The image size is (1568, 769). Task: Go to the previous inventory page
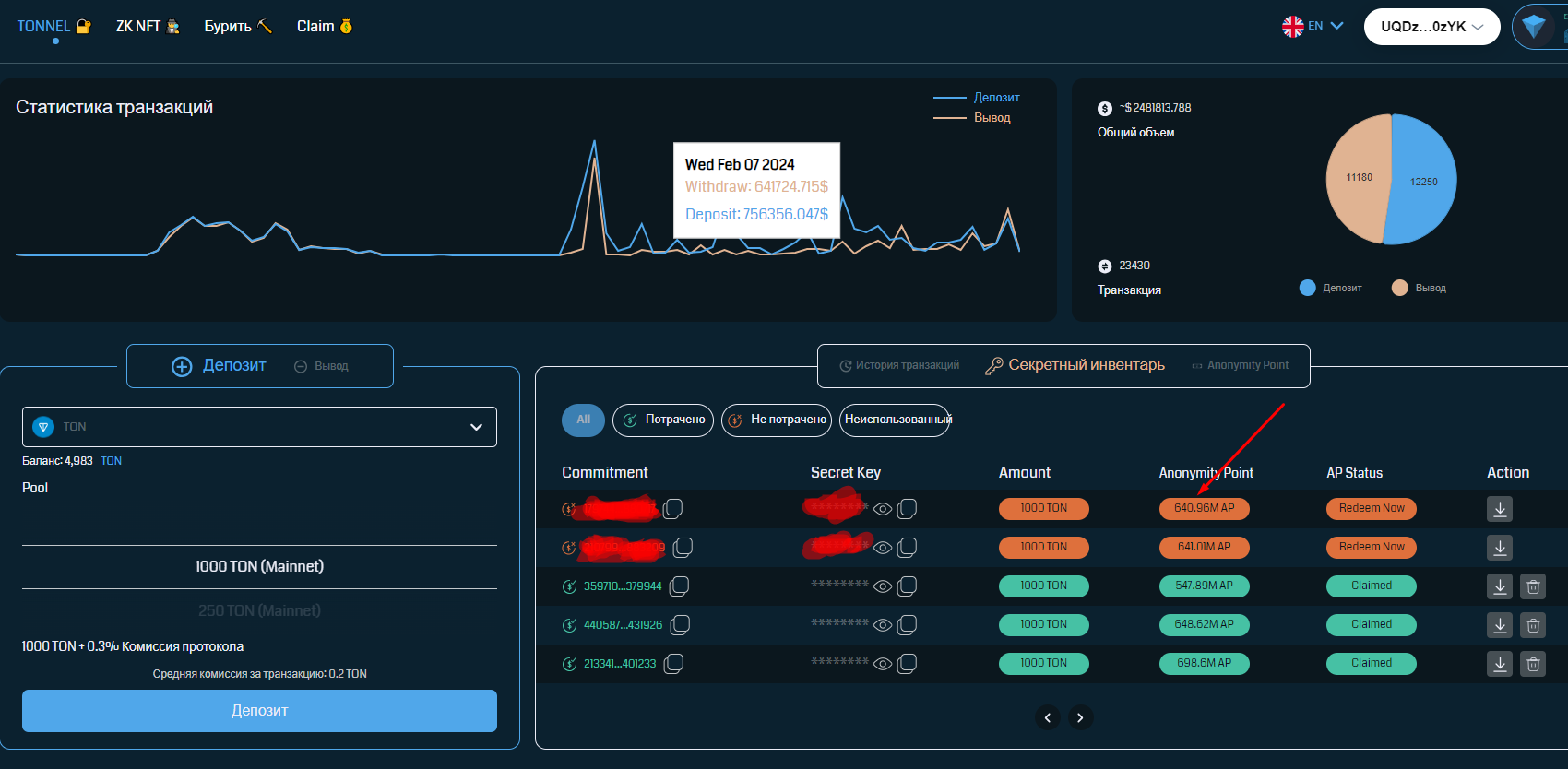pyautogui.click(x=1048, y=717)
